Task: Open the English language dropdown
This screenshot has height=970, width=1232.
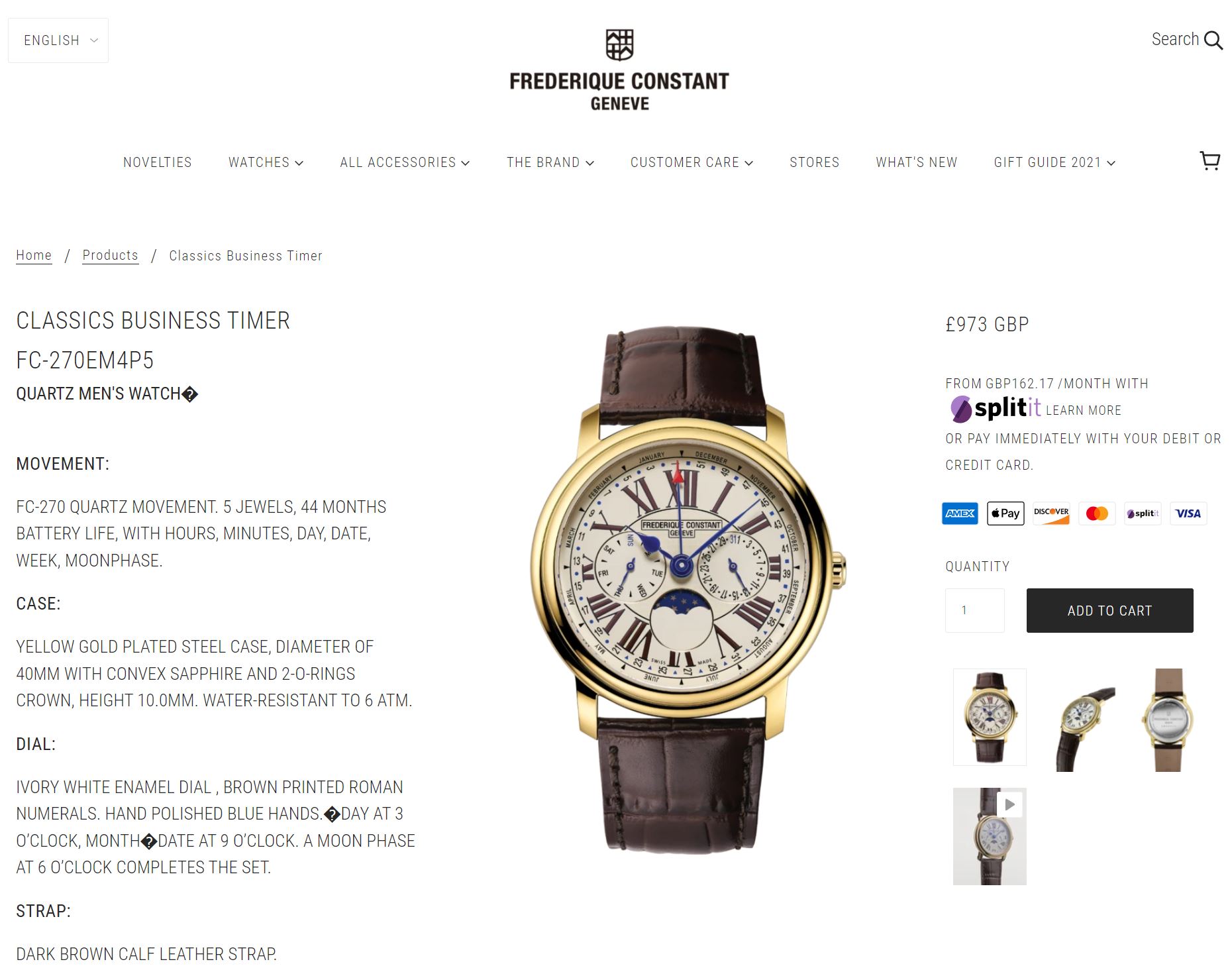Action: pyautogui.click(x=58, y=40)
